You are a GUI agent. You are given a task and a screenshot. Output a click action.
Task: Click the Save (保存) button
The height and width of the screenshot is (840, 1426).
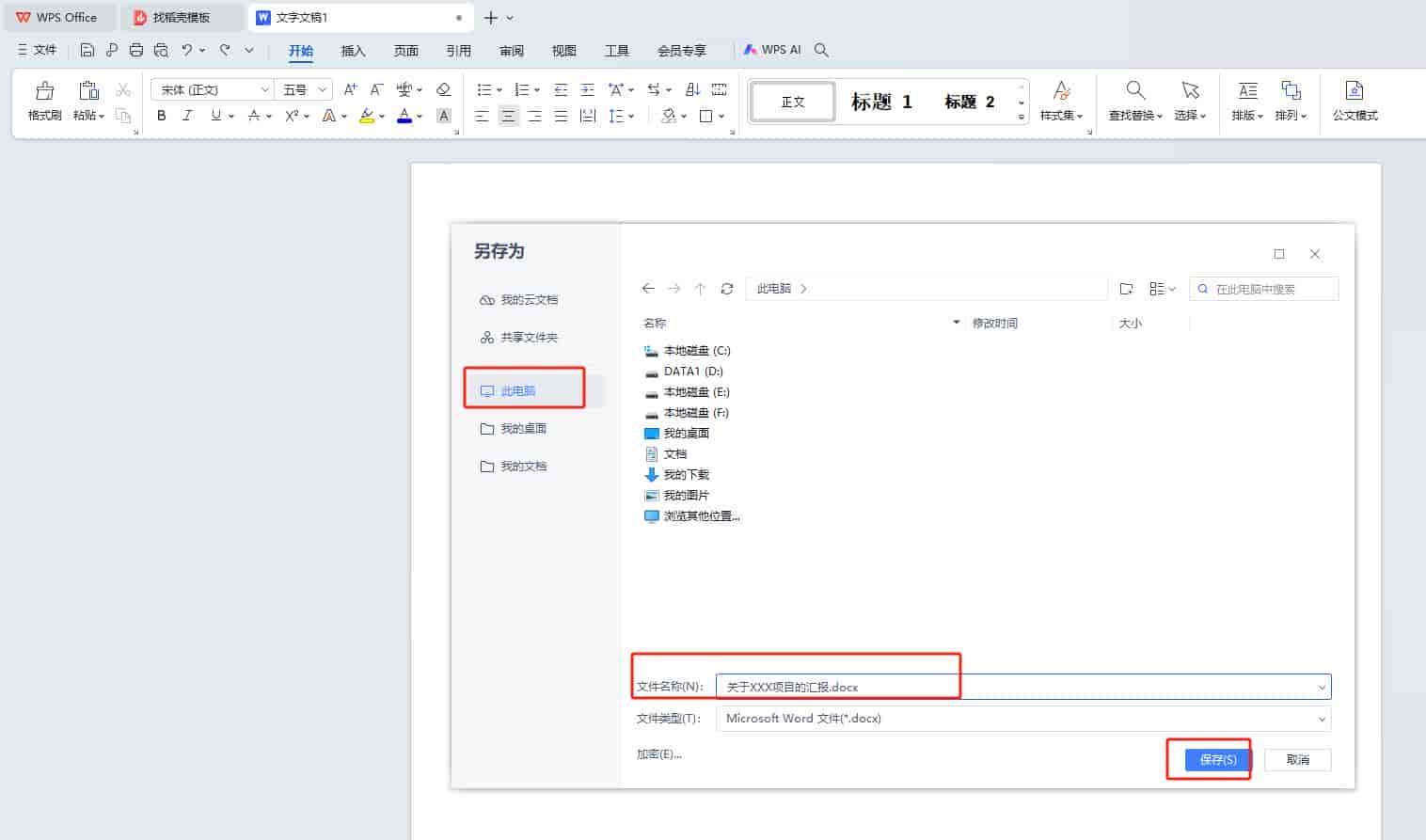[x=1218, y=759]
